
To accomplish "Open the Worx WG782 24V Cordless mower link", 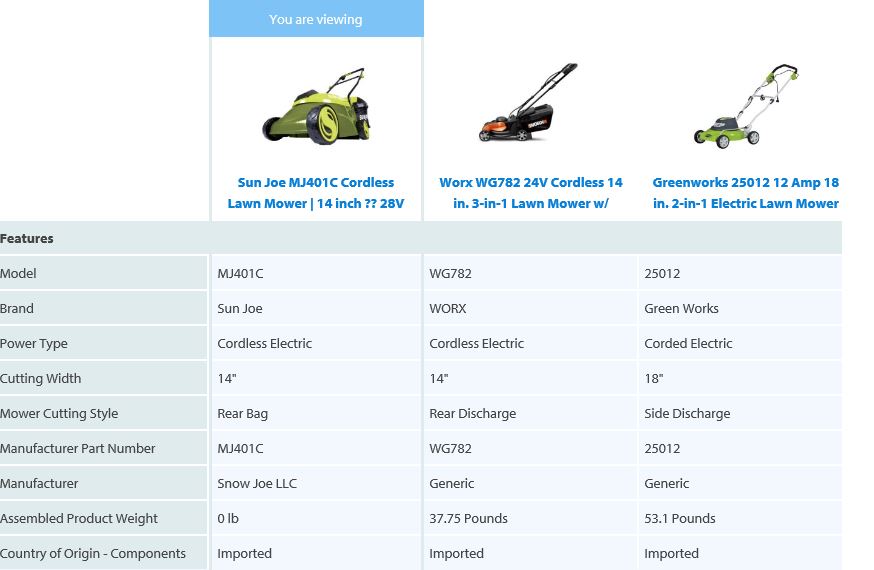I will (x=531, y=193).
